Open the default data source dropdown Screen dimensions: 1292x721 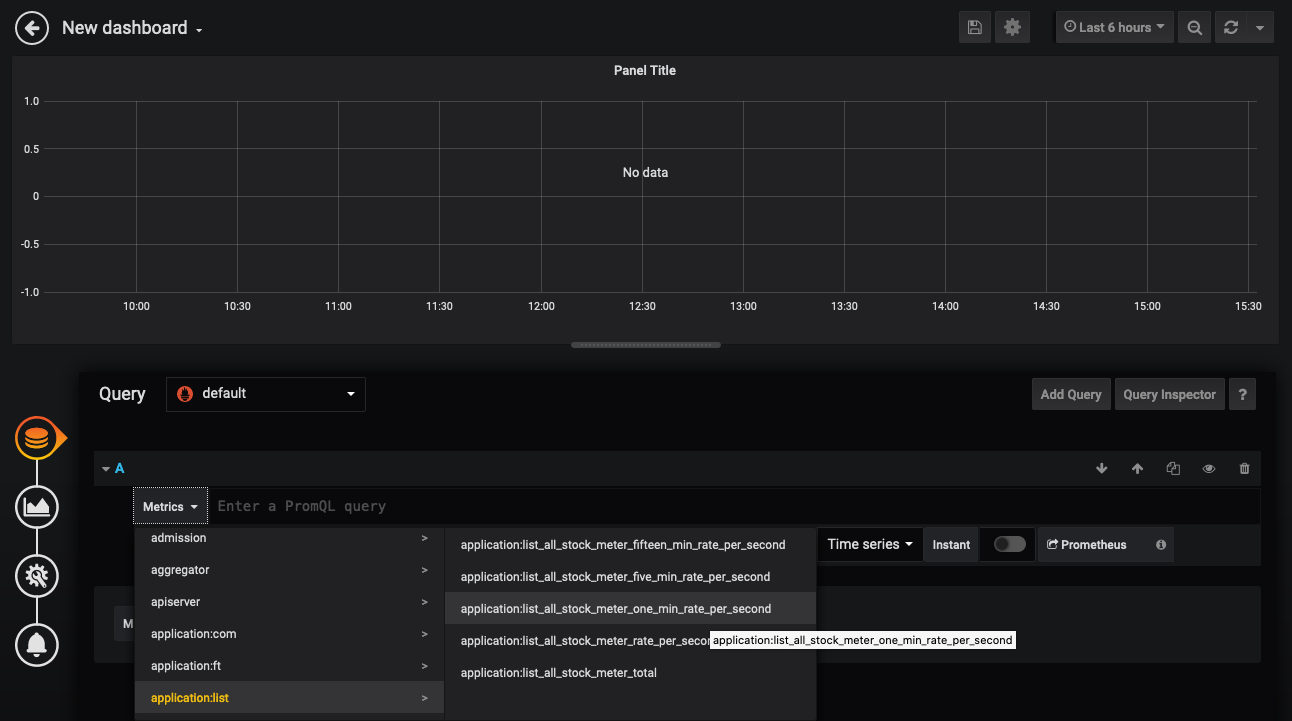266,394
